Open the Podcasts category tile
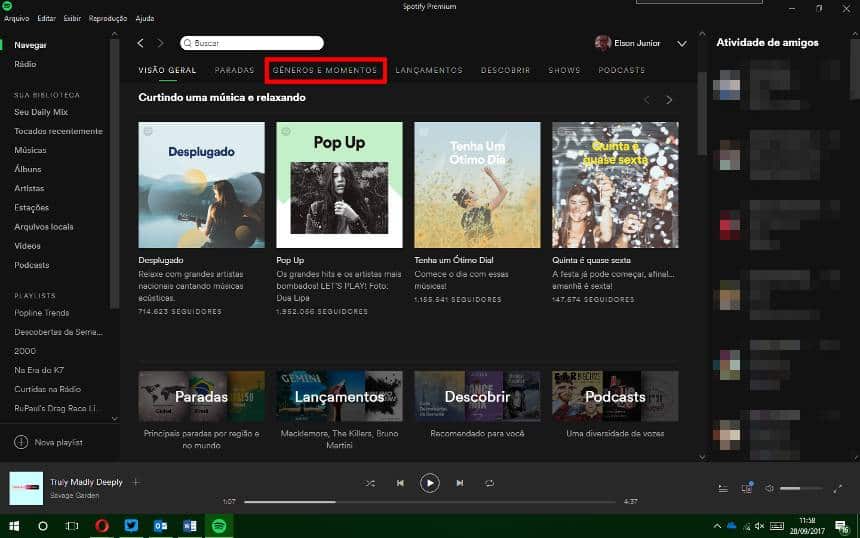Viewport: 860px width, 538px height. click(x=615, y=396)
